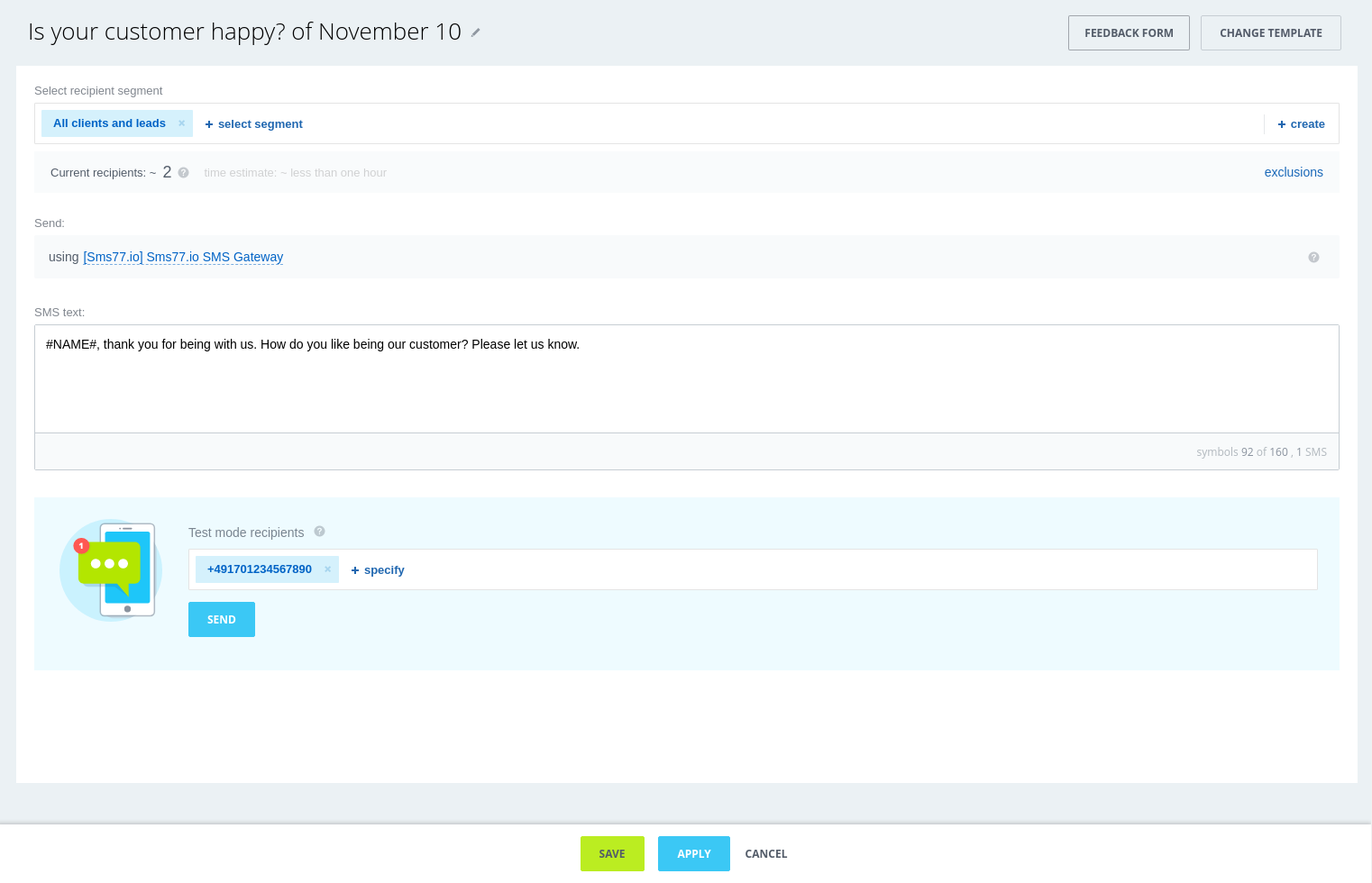Viewport: 1372px width, 883px height.
Task: Cancel editing the campaign
Action: click(x=765, y=854)
